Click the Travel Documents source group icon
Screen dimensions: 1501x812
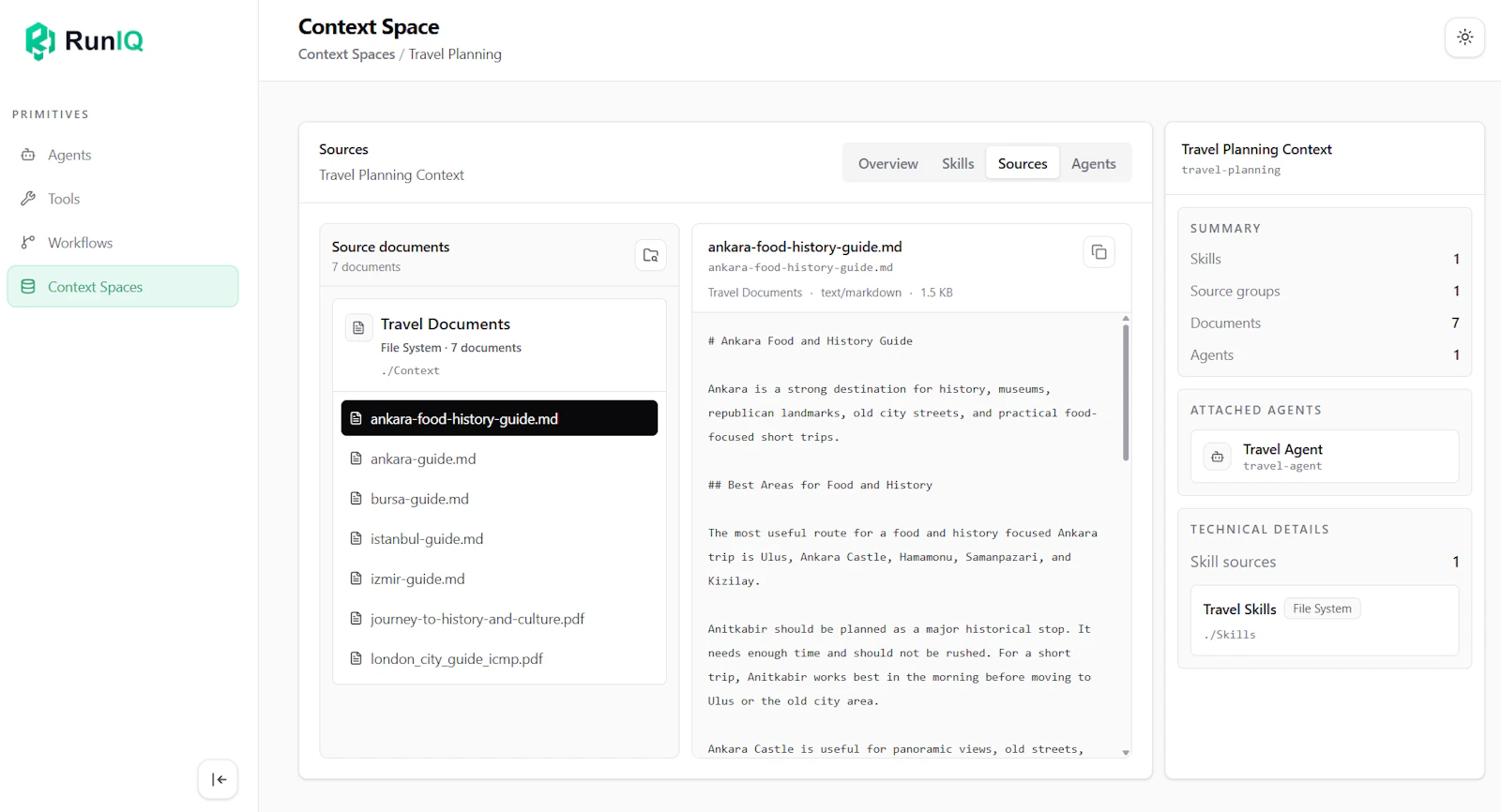coord(358,327)
